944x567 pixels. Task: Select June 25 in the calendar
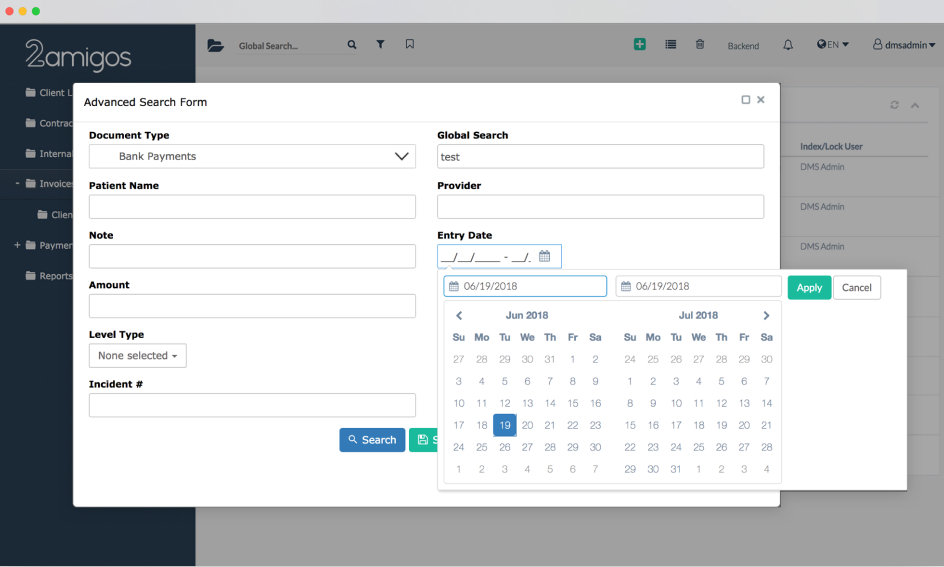click(x=482, y=447)
